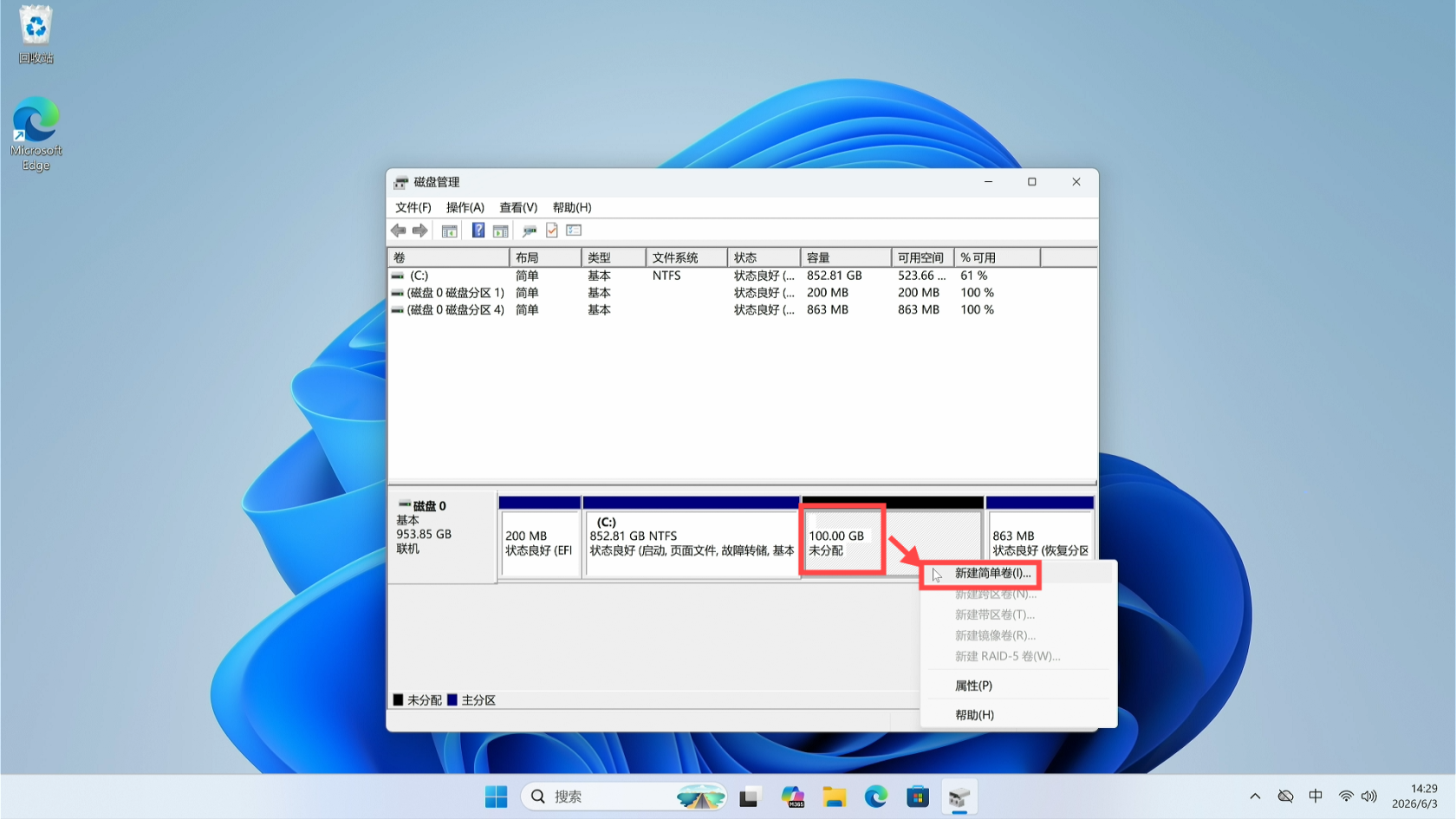Click the 磁盘 0 disk label panel
The width and height of the screenshot is (1456, 819).
point(443,537)
